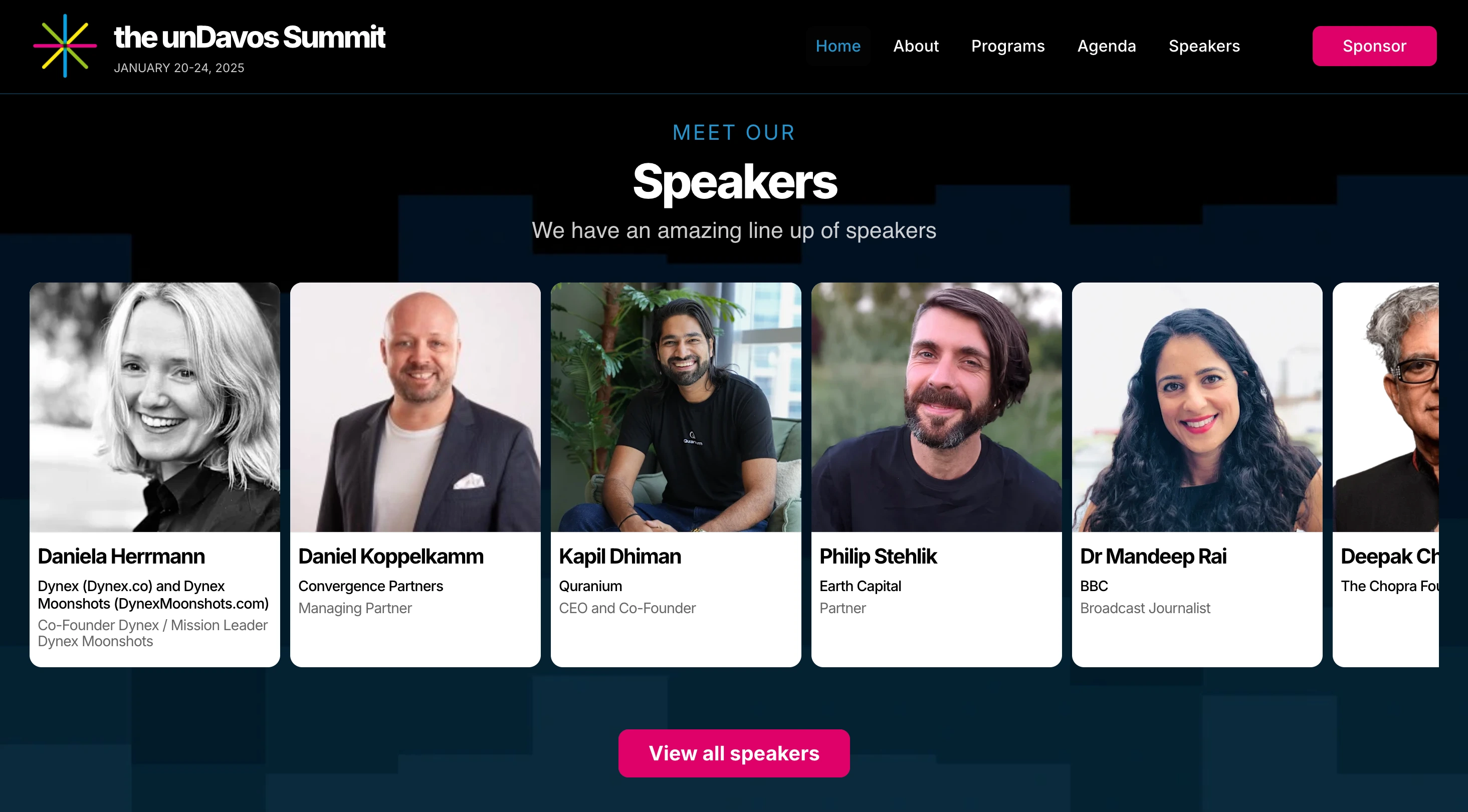
Task: Open Daniela Herrmann's photo
Action: pyautogui.click(x=154, y=407)
